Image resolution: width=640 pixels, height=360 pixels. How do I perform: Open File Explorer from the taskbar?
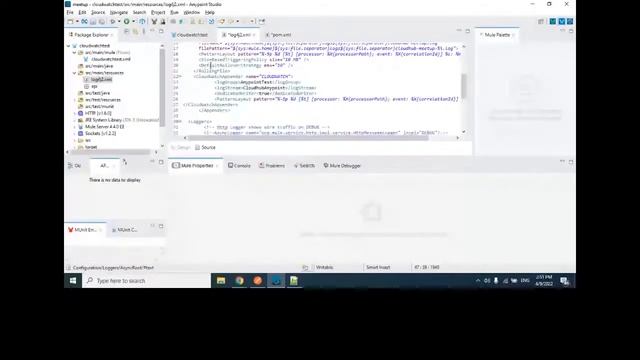click(x=221, y=281)
